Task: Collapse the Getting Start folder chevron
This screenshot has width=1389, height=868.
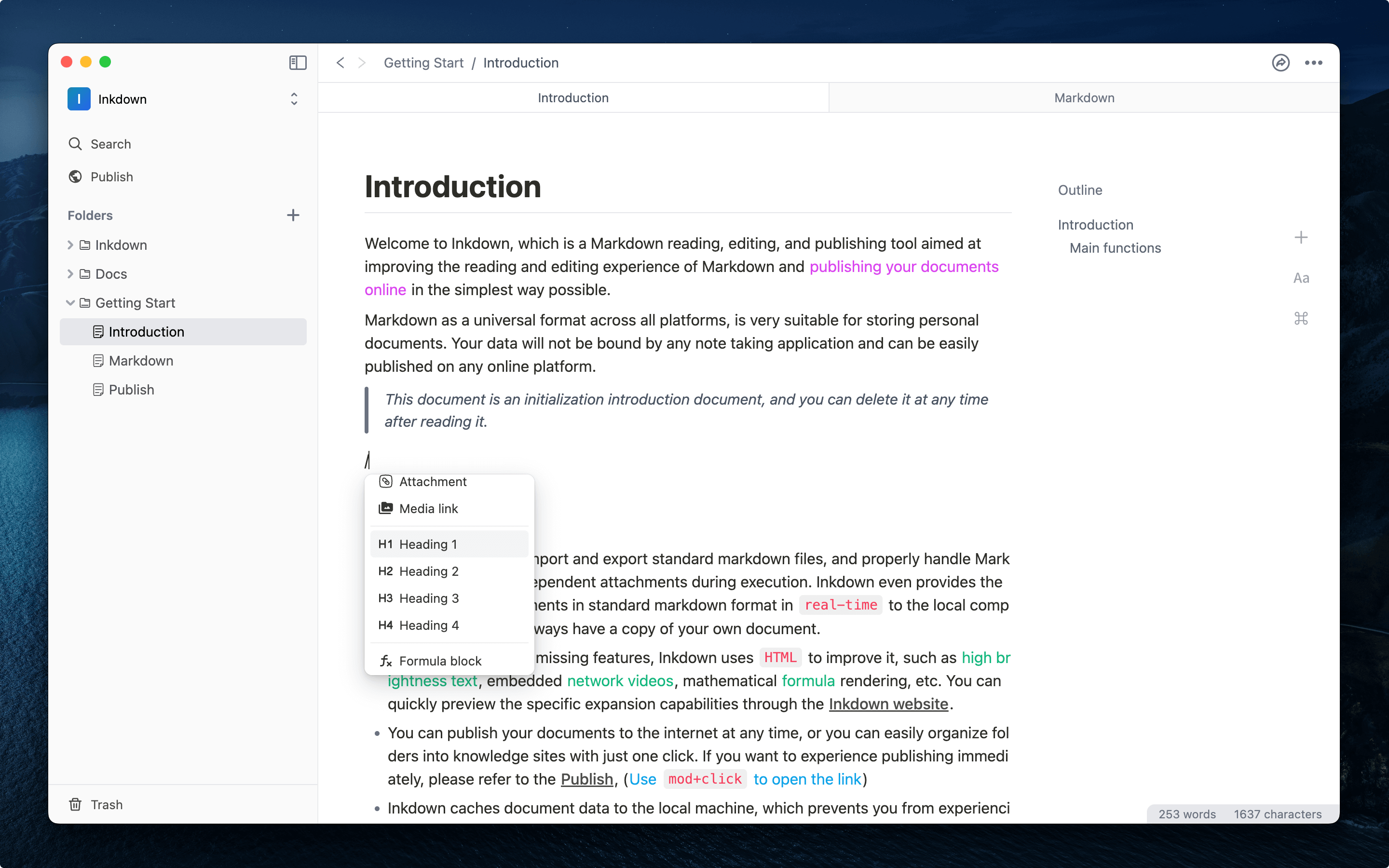Action: click(70, 302)
